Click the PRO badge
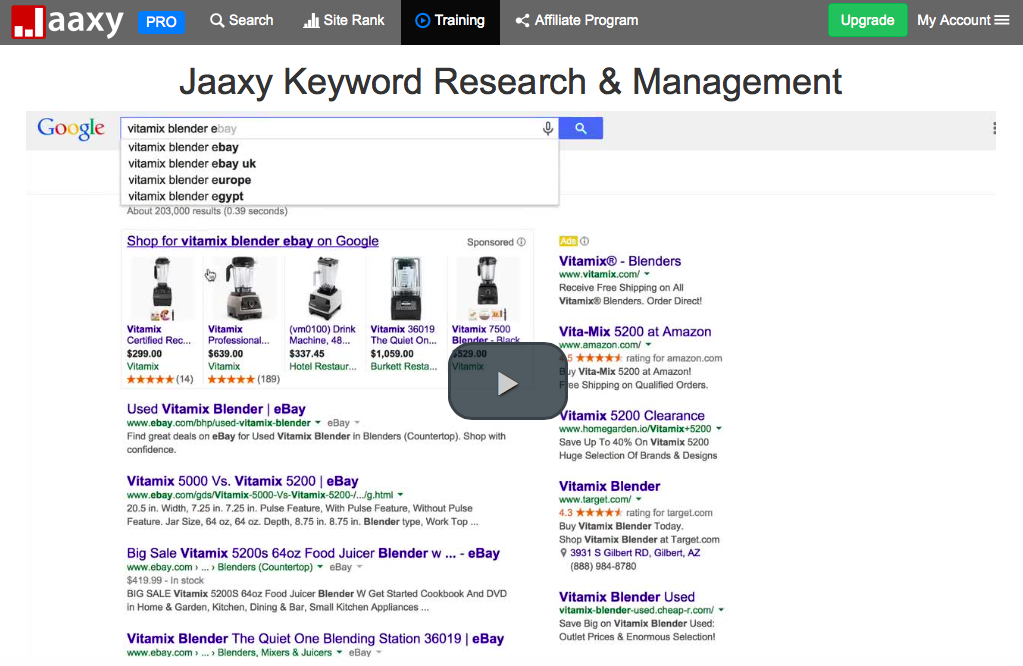This screenshot has height=666, width=1023. tap(161, 22)
